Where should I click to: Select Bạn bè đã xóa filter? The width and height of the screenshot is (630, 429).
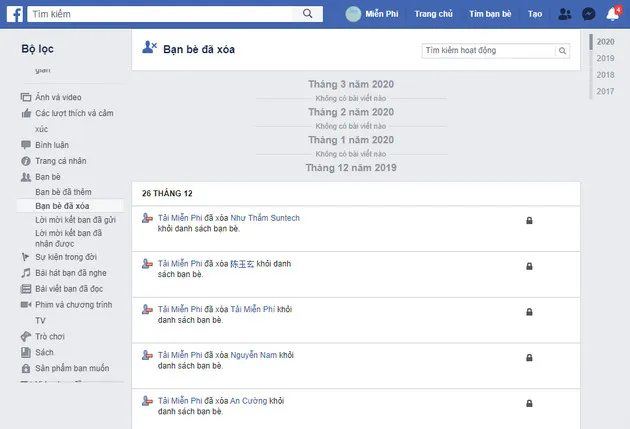[x=62, y=206]
